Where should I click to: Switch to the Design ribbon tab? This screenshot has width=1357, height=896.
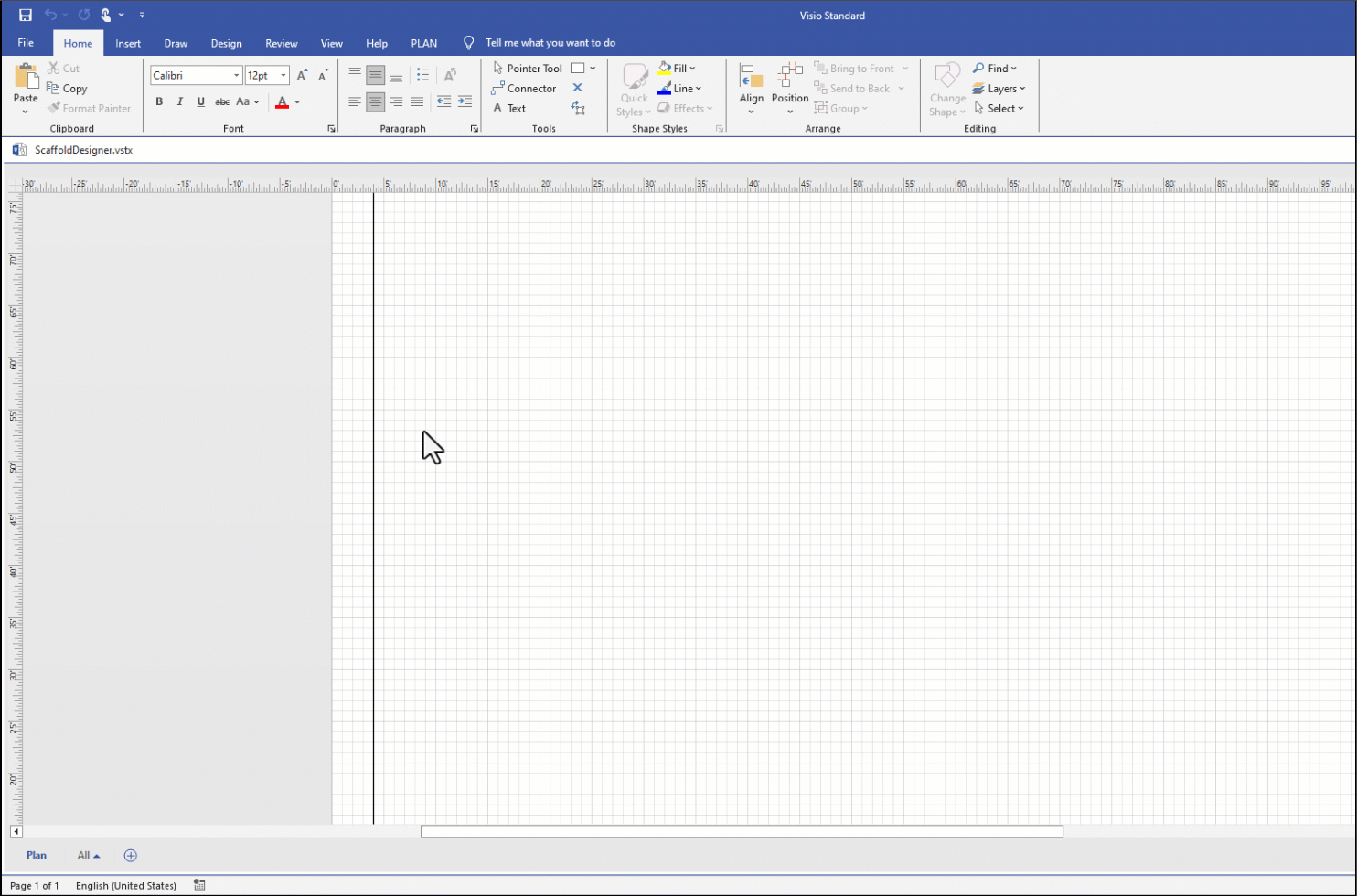pos(226,43)
